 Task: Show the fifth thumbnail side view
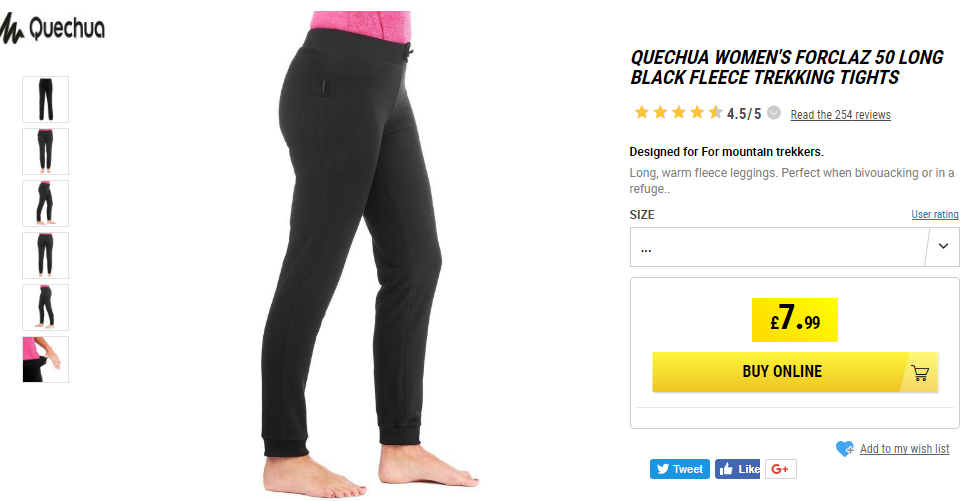click(x=45, y=308)
